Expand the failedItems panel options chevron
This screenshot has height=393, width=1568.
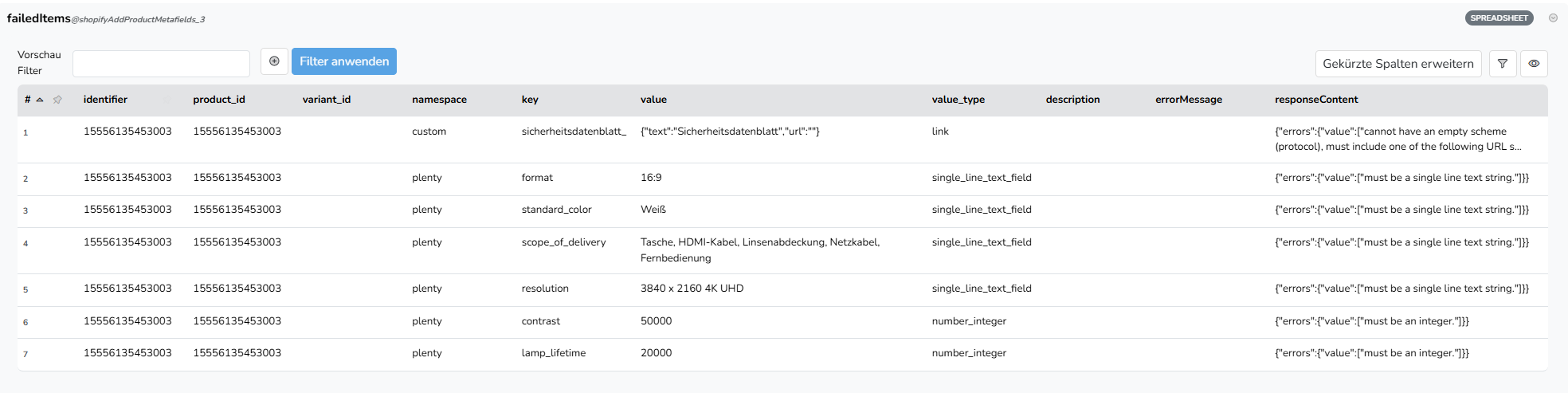click(x=1553, y=18)
